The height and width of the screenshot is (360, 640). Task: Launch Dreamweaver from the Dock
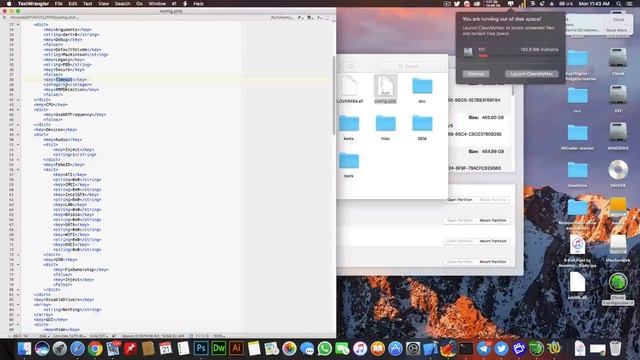tap(219, 349)
